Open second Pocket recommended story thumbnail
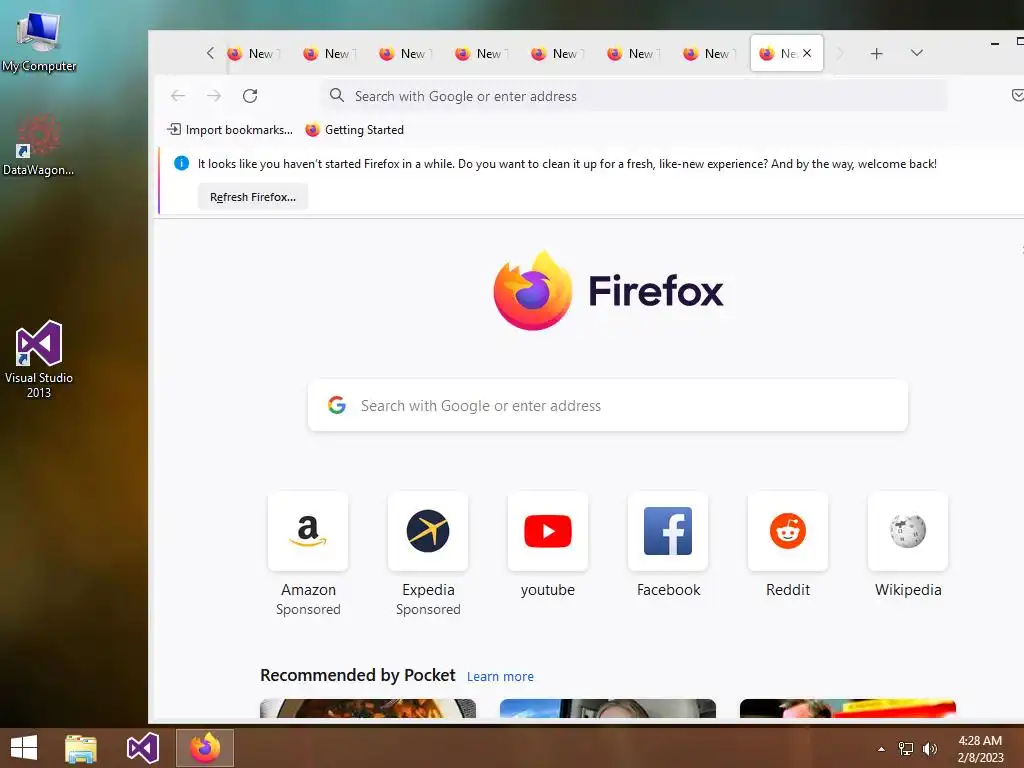 [x=608, y=709]
